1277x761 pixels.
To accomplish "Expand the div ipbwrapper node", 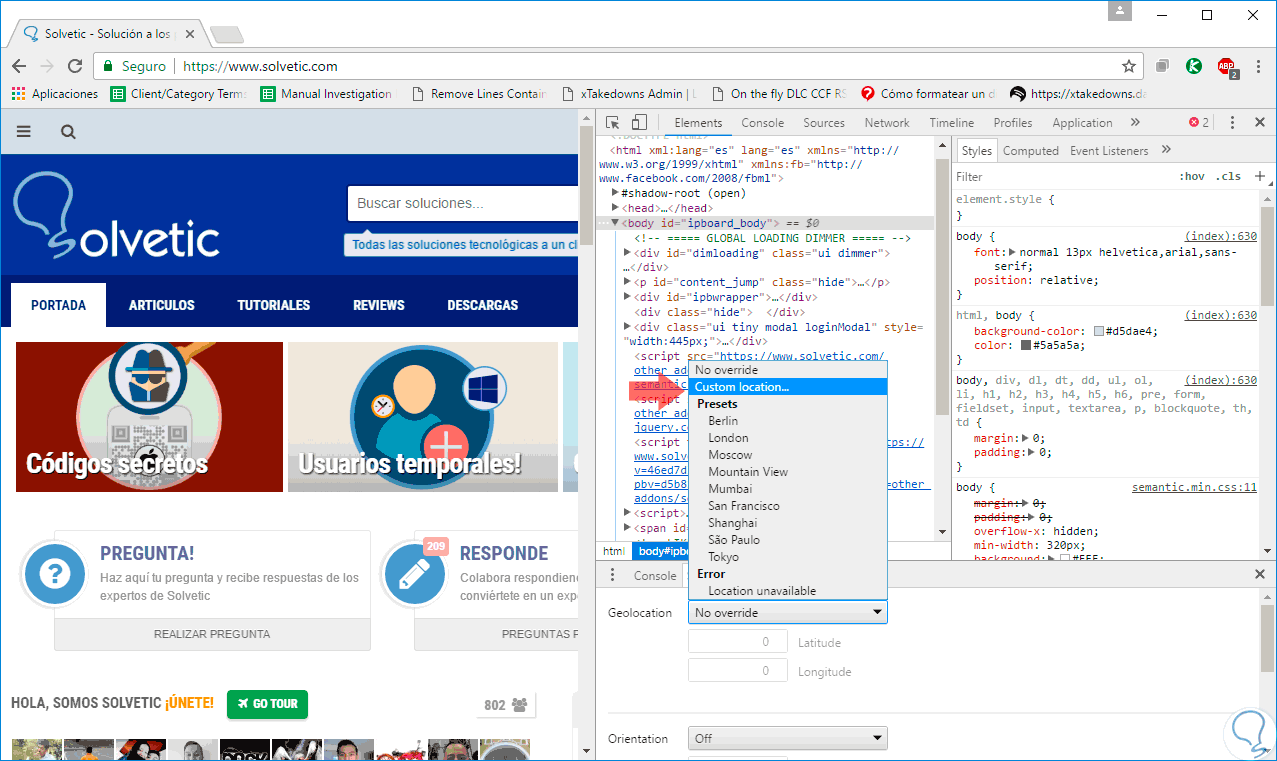I will coord(628,297).
